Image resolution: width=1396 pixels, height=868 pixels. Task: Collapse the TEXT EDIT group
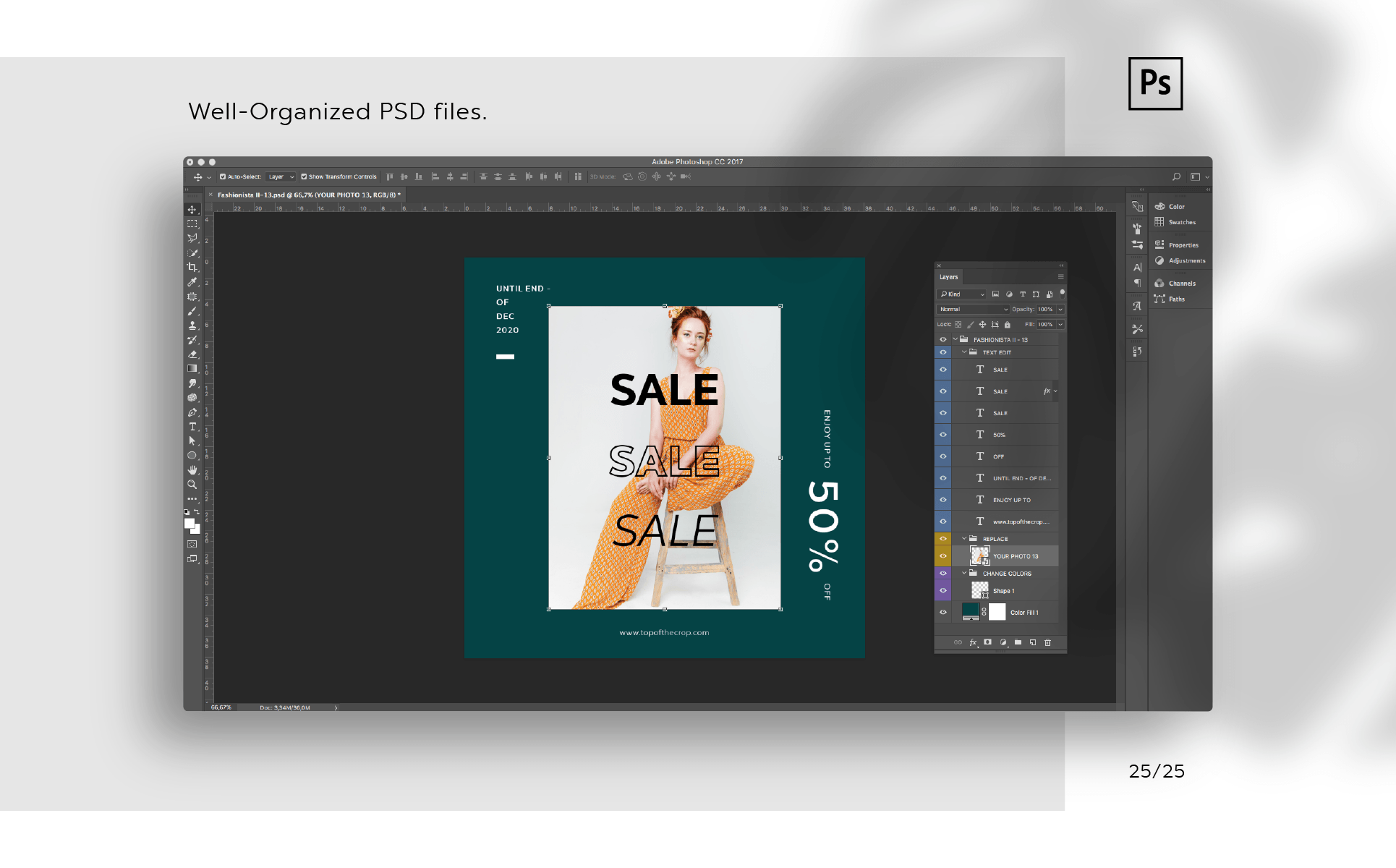click(x=964, y=352)
